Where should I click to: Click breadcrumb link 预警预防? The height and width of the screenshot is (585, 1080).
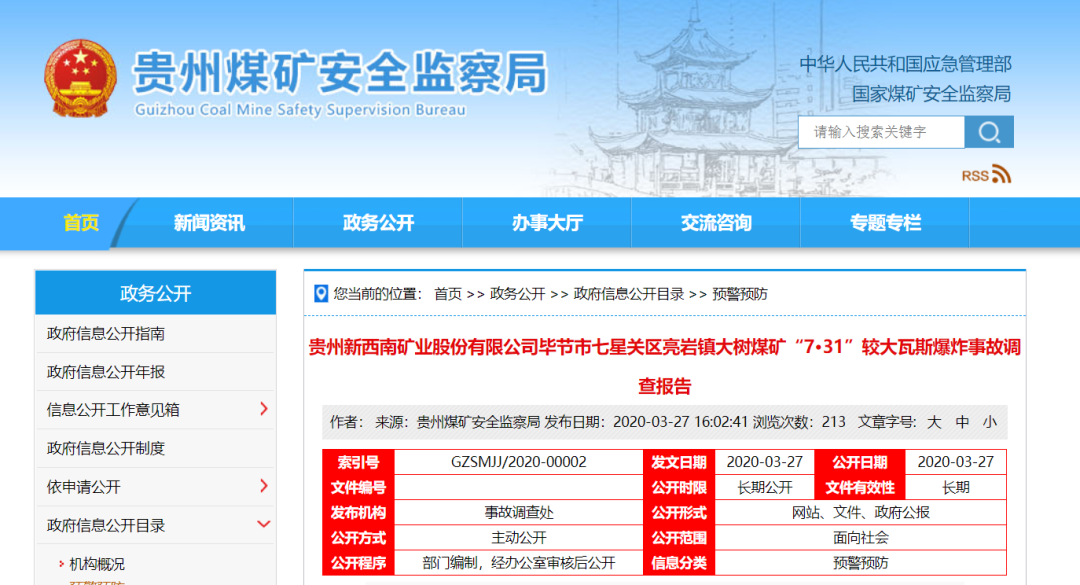(x=740, y=294)
